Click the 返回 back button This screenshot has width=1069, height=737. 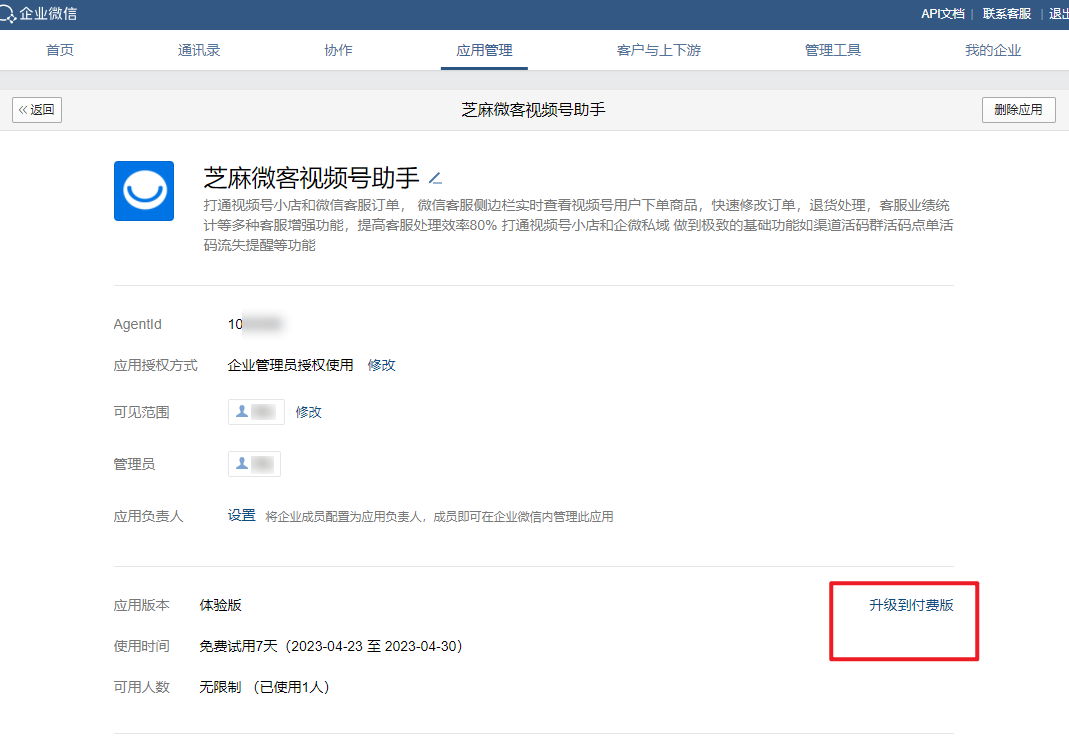pos(37,110)
